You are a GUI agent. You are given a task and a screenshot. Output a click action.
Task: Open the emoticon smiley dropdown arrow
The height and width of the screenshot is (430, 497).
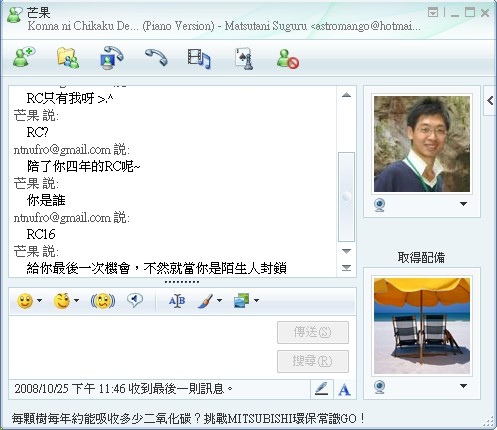tap(39, 301)
